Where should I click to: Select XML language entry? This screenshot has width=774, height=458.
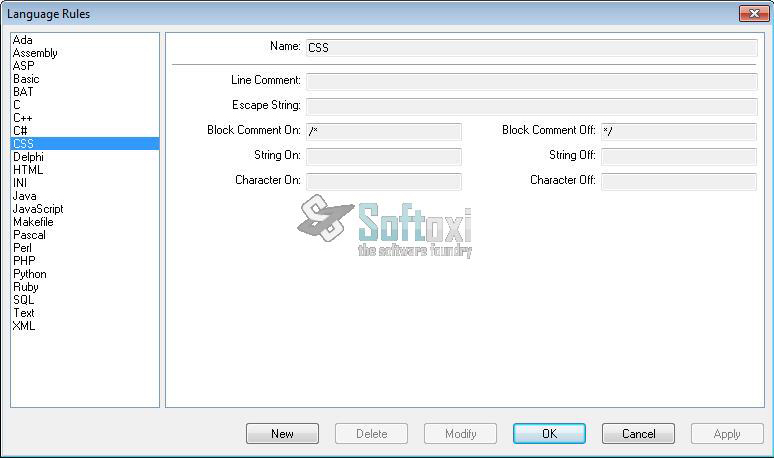pyautogui.click(x=24, y=326)
